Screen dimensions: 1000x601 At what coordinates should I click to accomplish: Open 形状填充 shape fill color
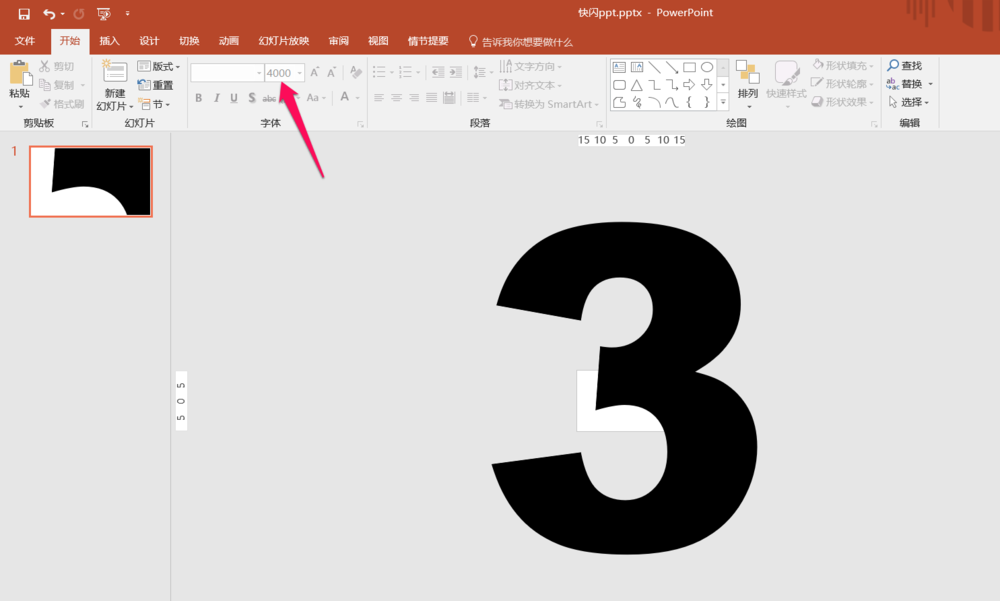click(x=842, y=65)
